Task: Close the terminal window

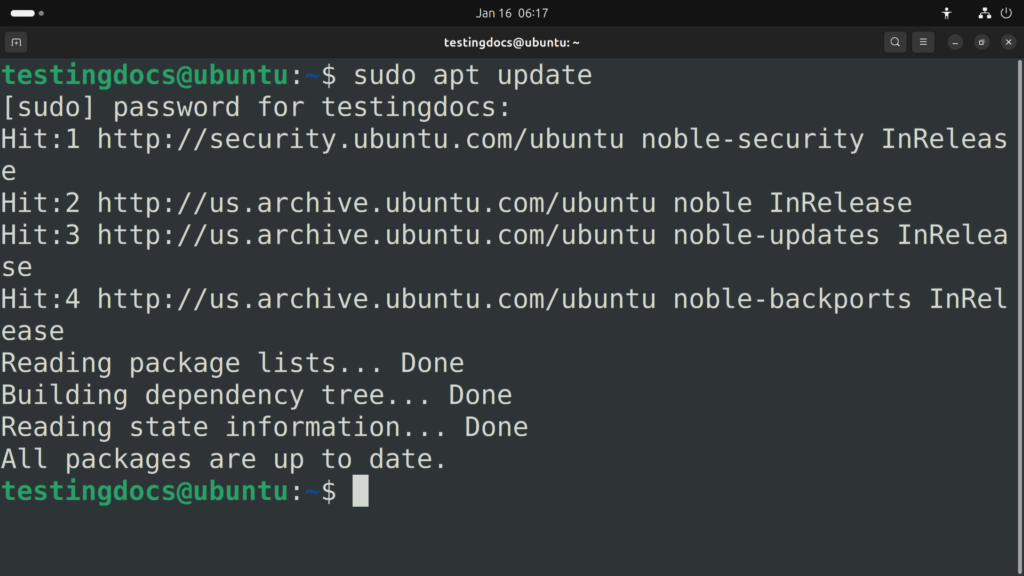Action: click(x=1007, y=42)
